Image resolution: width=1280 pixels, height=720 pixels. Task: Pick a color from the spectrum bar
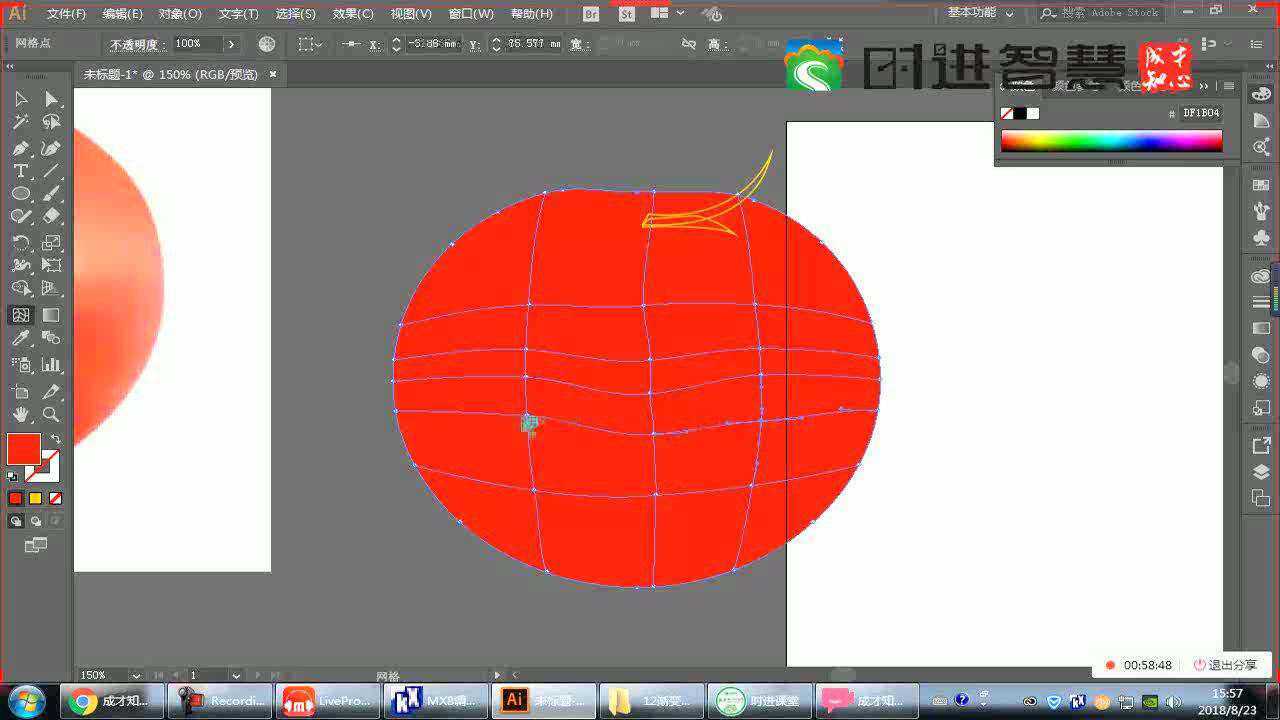tap(1110, 141)
